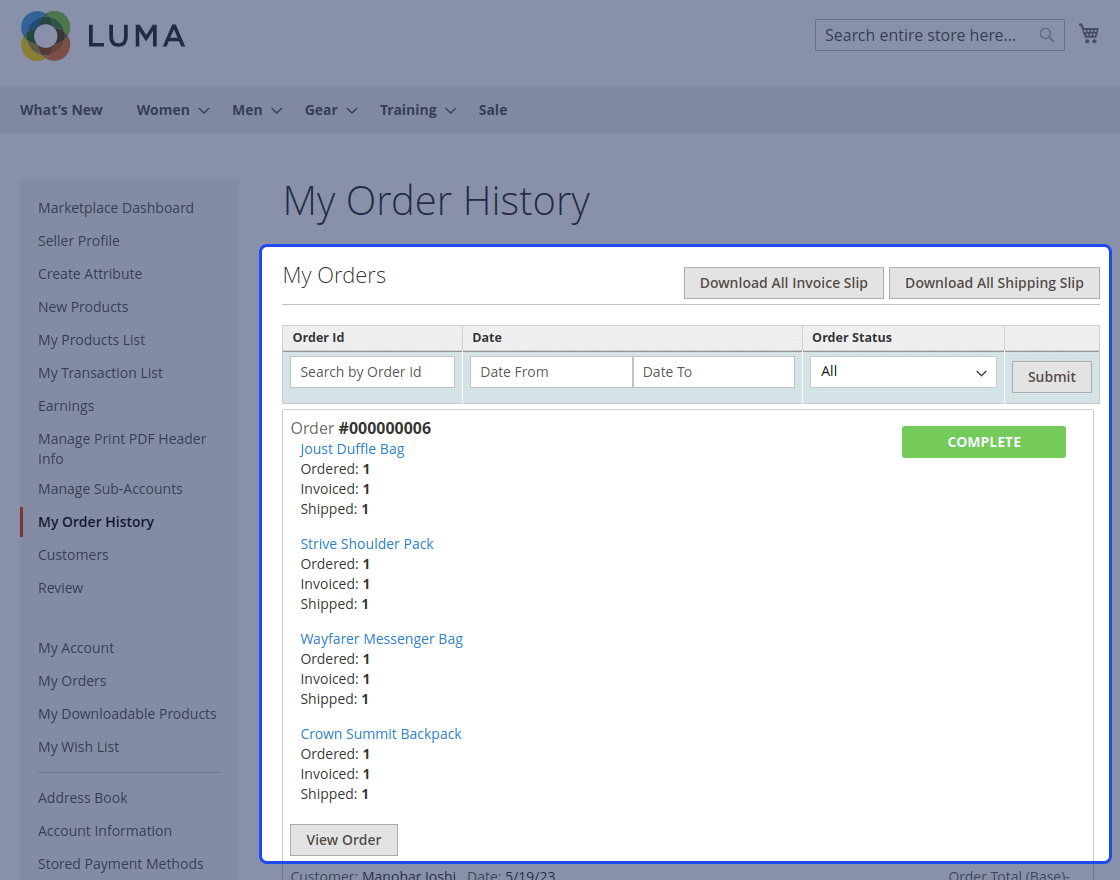Open Manage Sub-Accounts

pyautogui.click(x=110, y=489)
